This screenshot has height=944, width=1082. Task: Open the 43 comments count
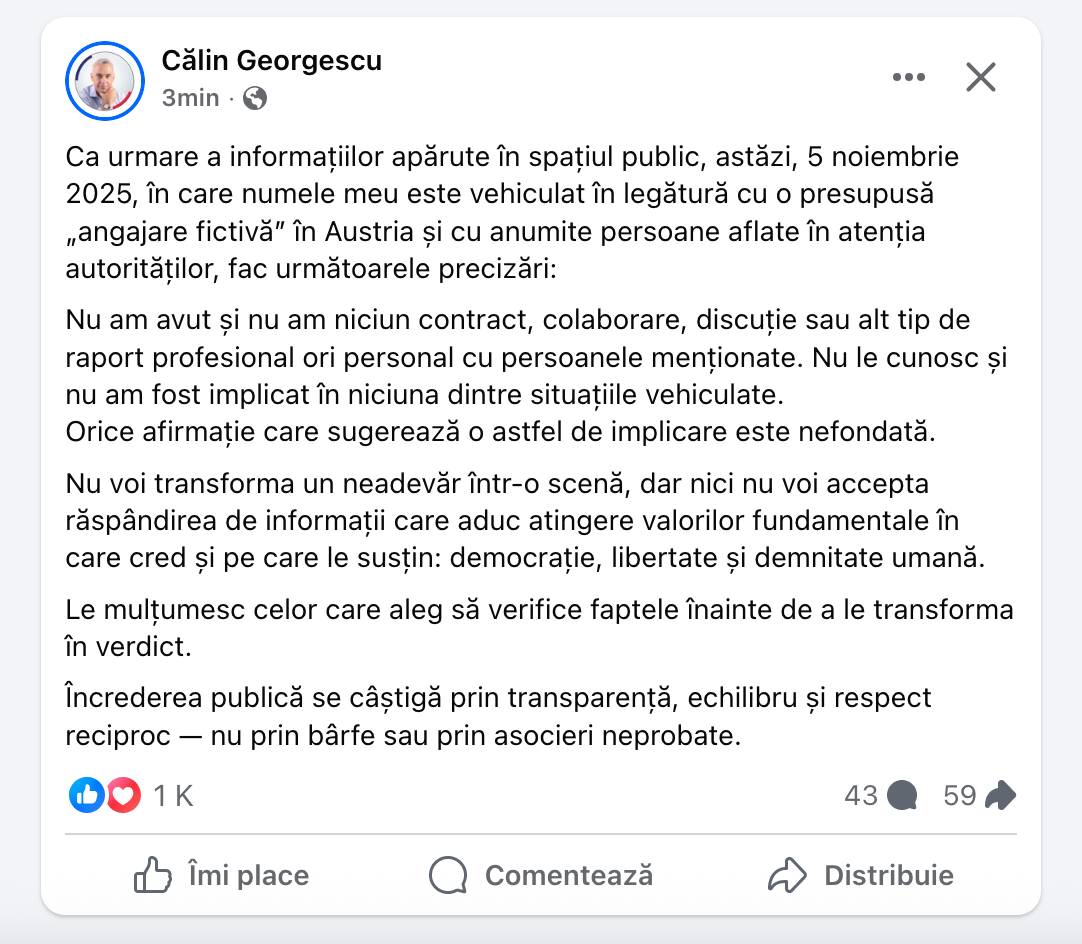point(860,795)
